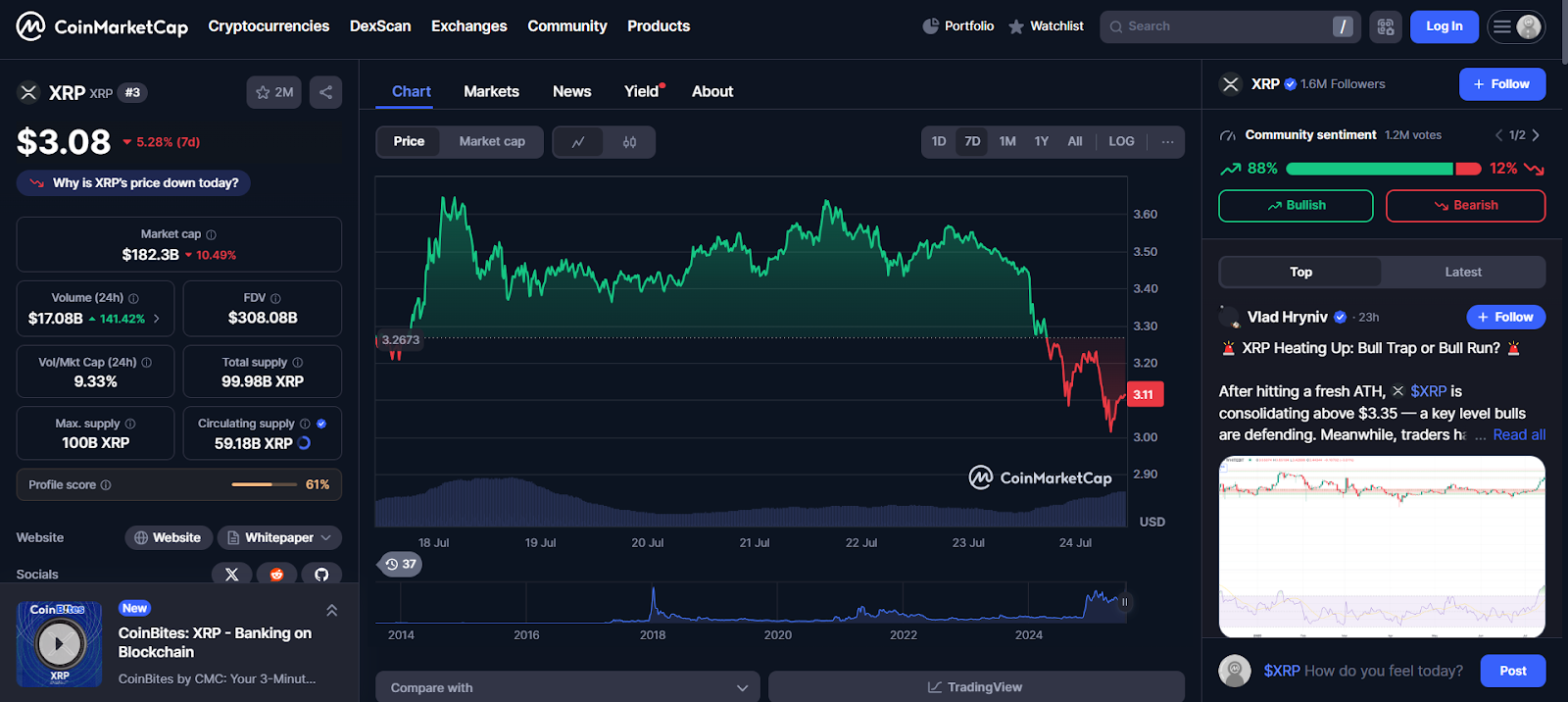Viewport: 1568px width, 702px height.
Task: Vote Bullish on community sentiment
Action: tap(1296, 206)
